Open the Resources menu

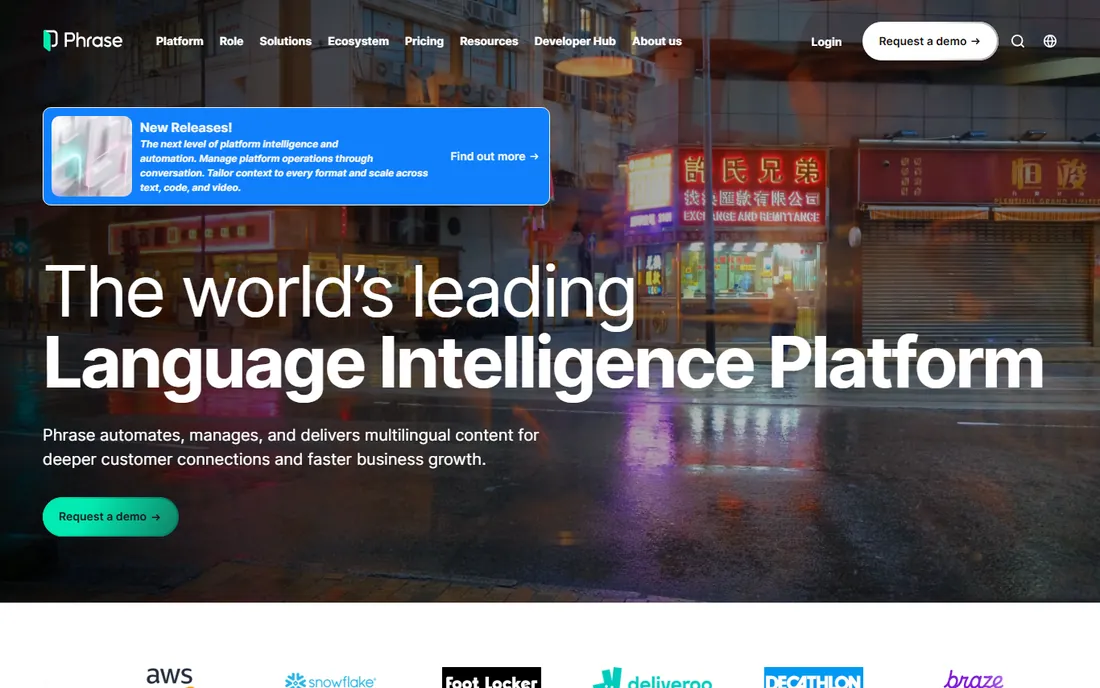point(489,41)
